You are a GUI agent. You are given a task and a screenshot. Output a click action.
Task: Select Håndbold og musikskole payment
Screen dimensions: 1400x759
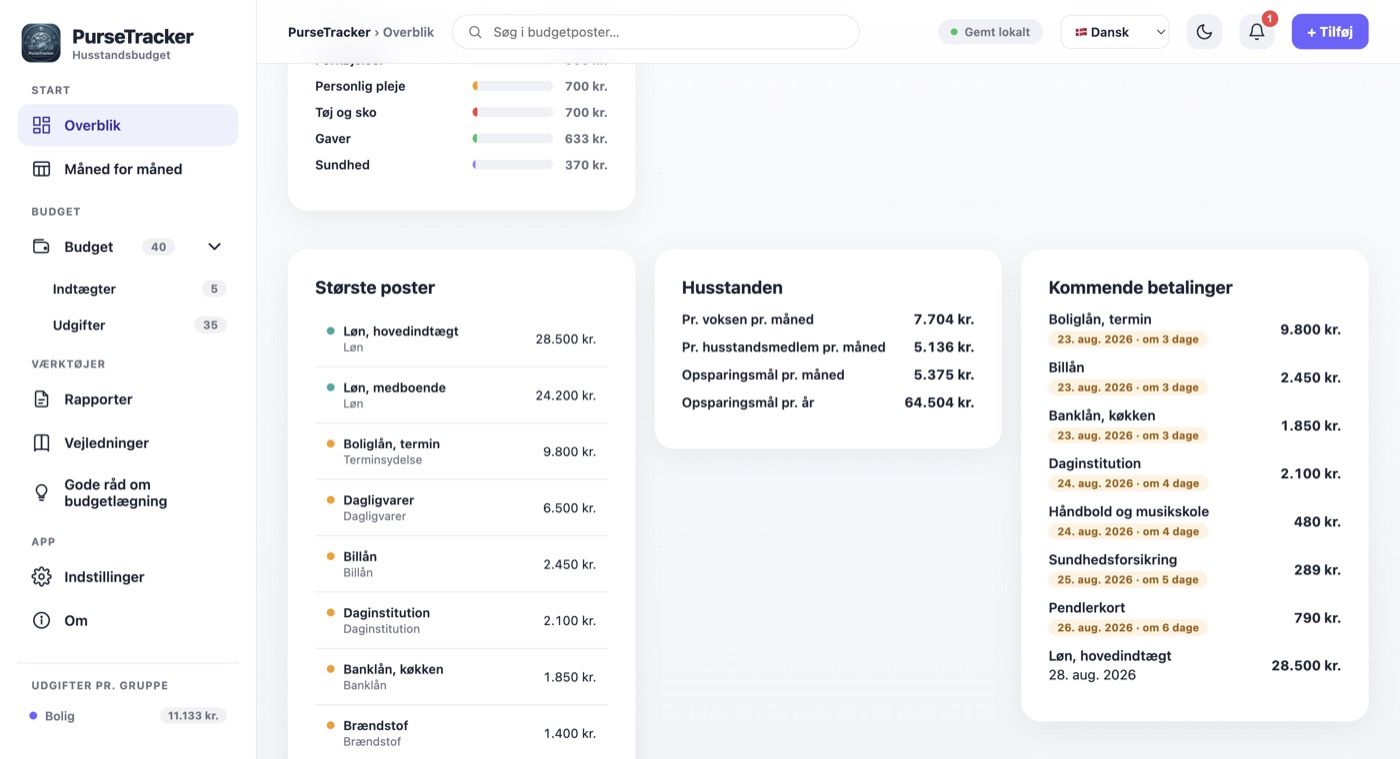point(1194,521)
